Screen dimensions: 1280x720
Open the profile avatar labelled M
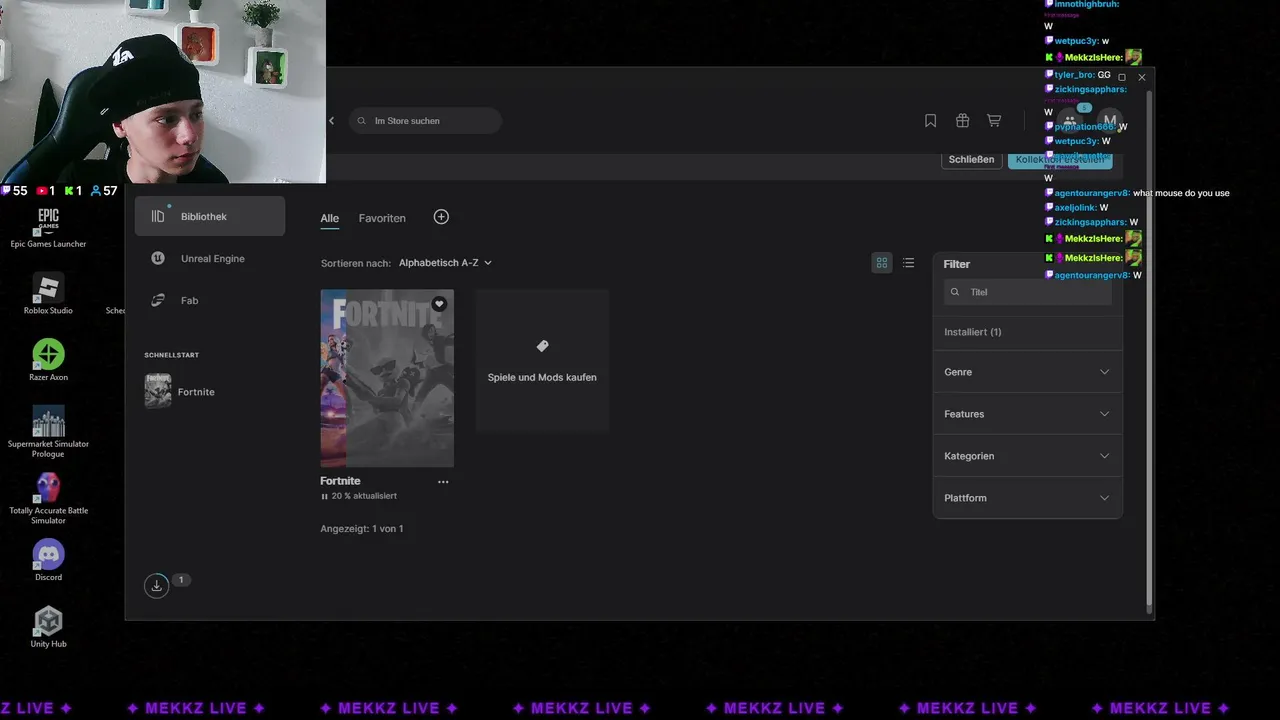[x=1109, y=121]
